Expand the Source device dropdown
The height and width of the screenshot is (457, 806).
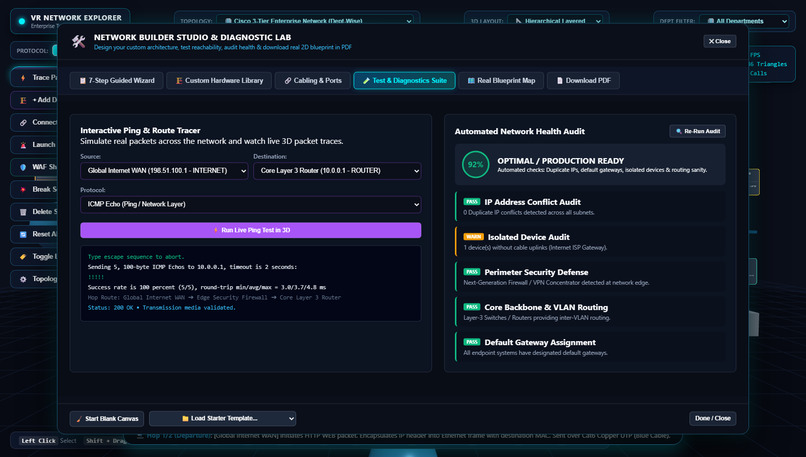[x=164, y=171]
